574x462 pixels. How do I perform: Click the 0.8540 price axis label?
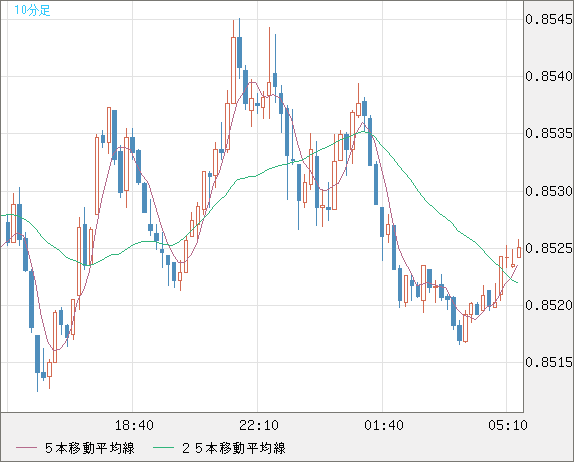click(549, 76)
